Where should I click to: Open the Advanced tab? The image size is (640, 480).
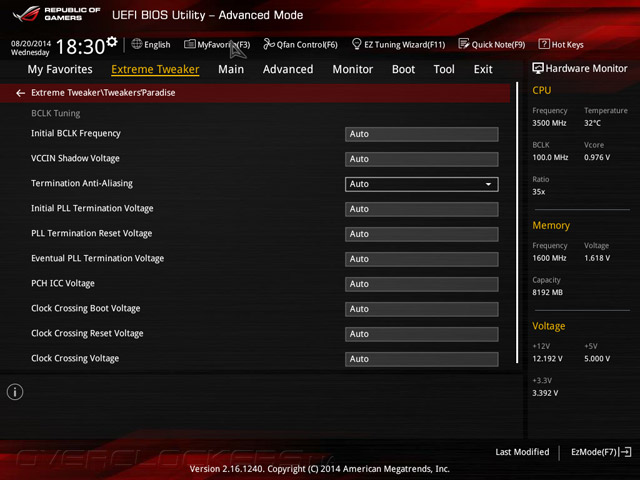click(288, 69)
